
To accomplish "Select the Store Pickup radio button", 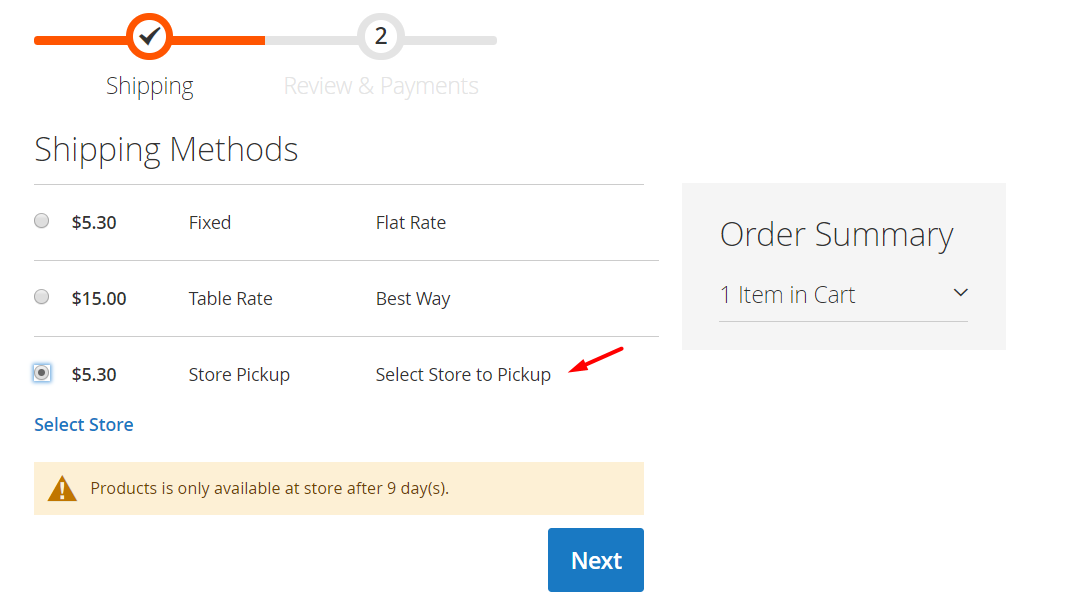I will (41, 373).
